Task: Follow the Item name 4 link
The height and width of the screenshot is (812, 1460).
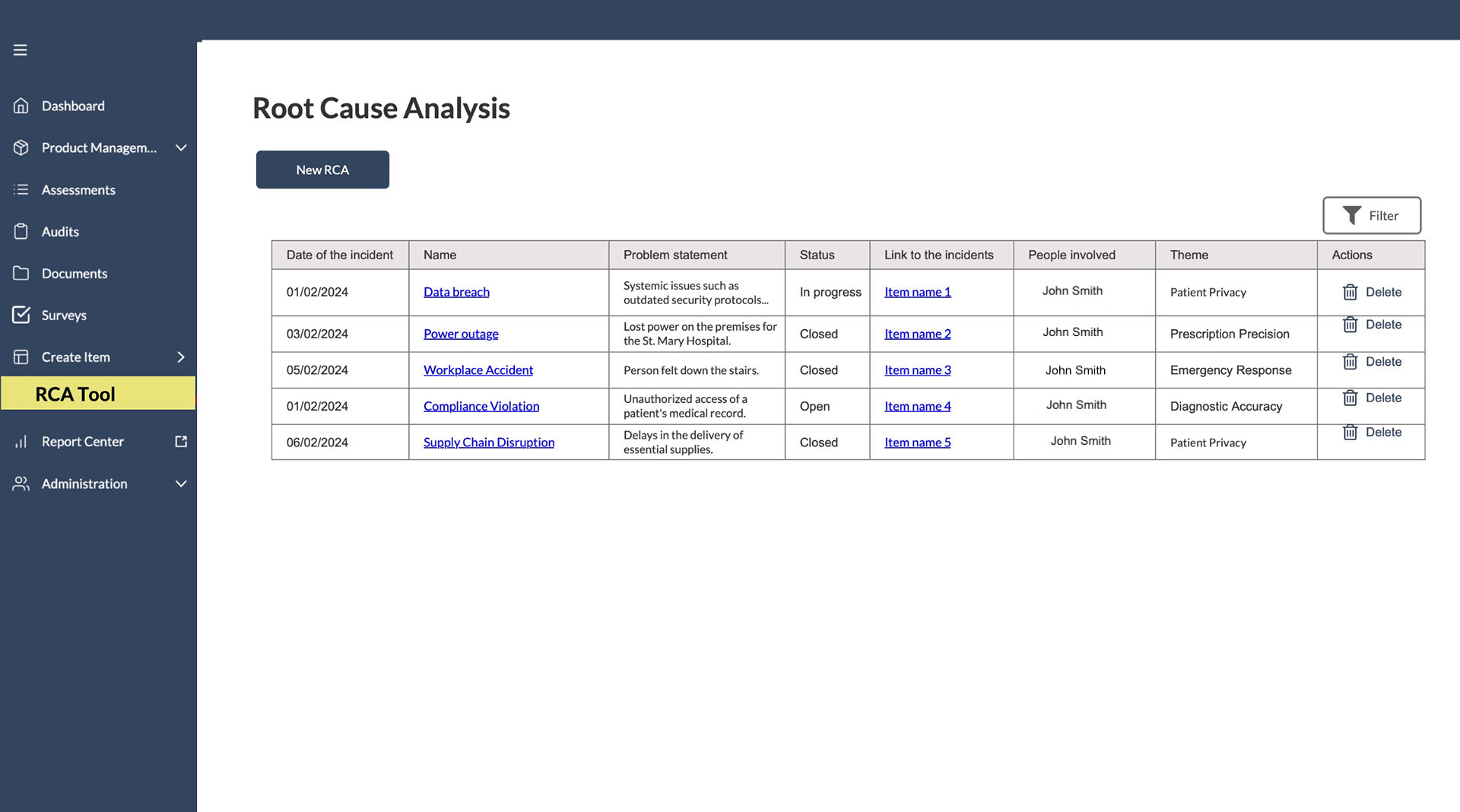Action: [917, 406]
